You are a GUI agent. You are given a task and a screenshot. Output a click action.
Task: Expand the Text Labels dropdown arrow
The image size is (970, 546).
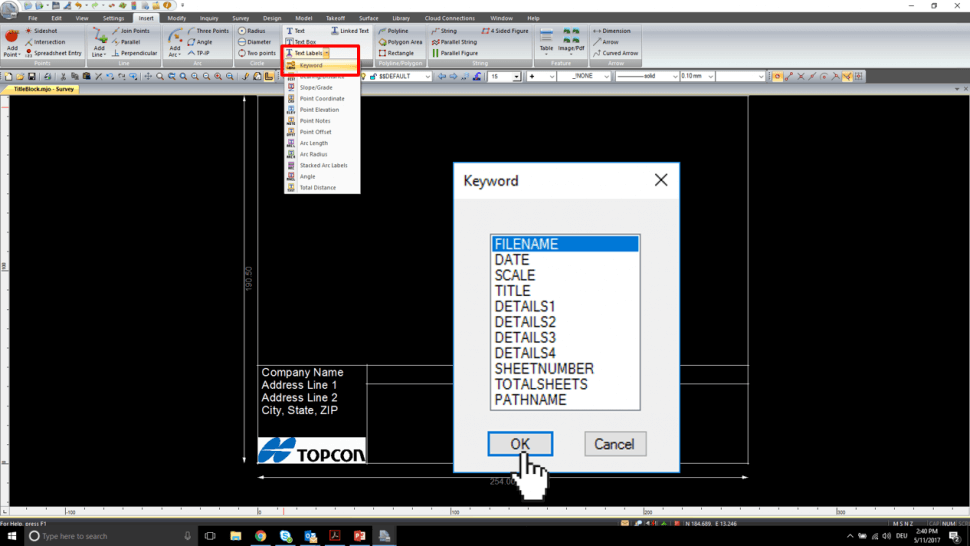click(x=327, y=53)
